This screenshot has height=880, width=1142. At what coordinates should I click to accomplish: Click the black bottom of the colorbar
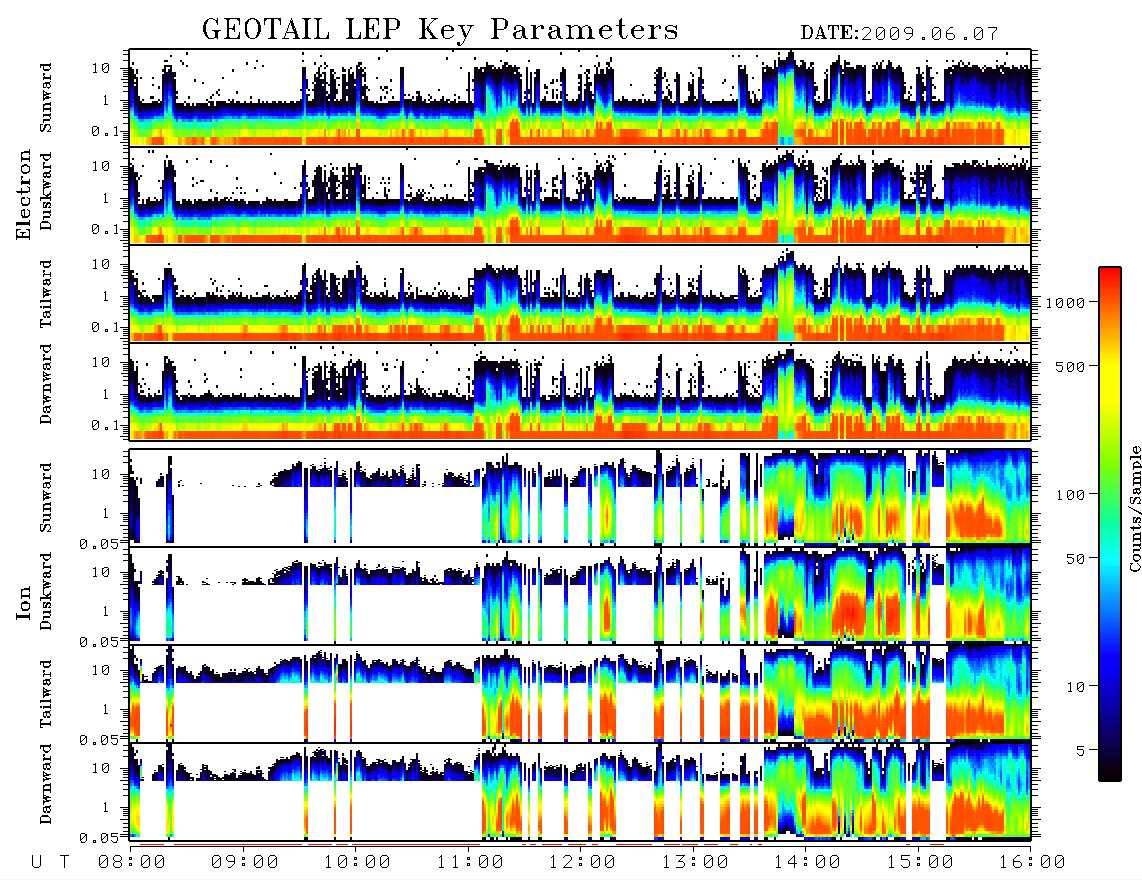point(1110,769)
